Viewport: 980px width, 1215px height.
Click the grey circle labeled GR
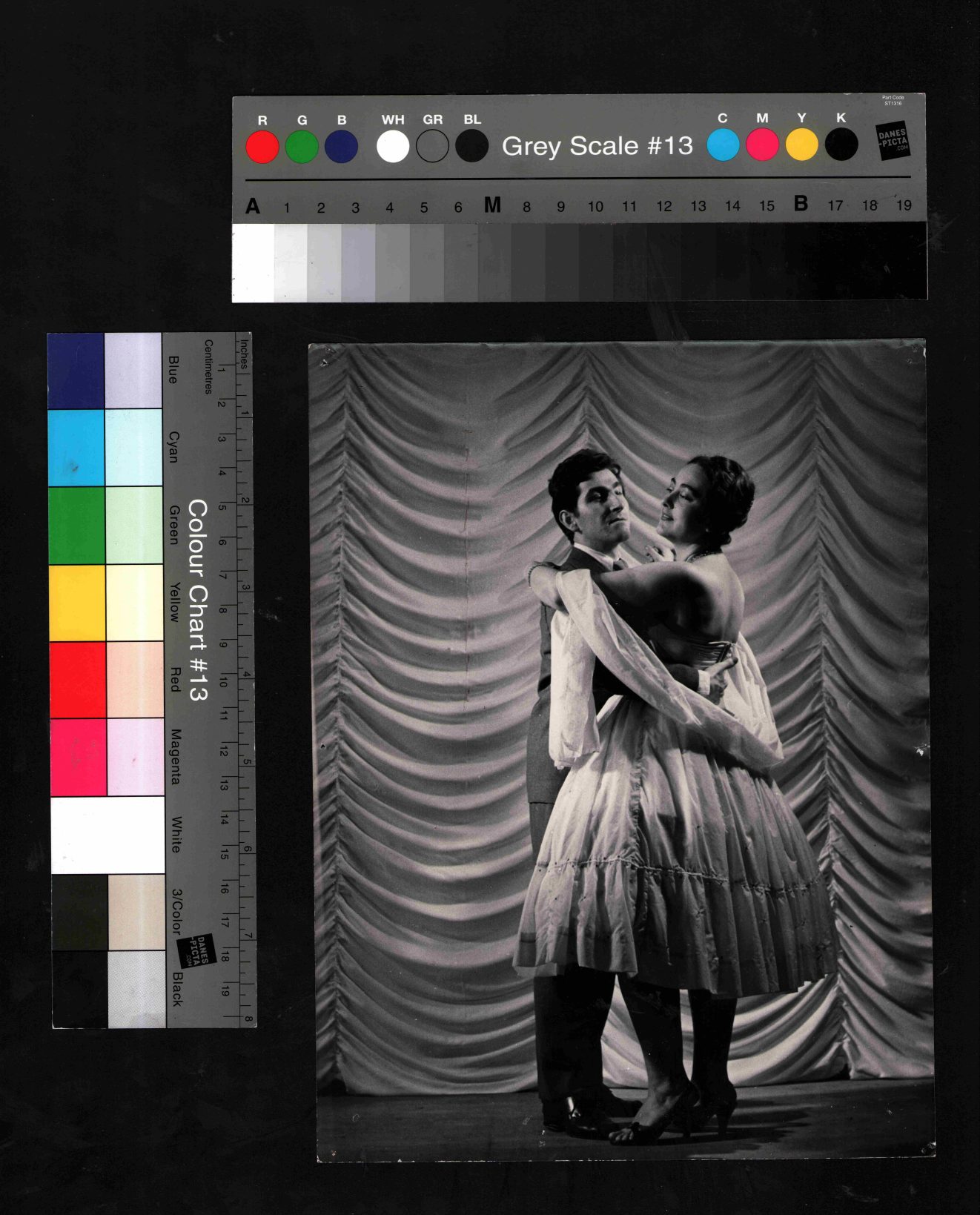[432, 146]
